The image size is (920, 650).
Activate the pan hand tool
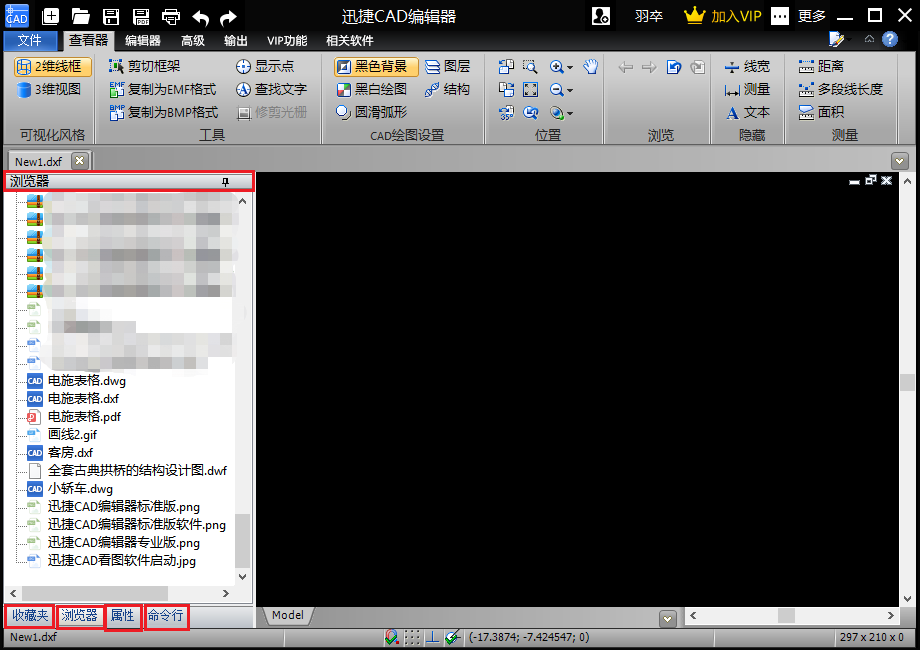click(x=590, y=66)
